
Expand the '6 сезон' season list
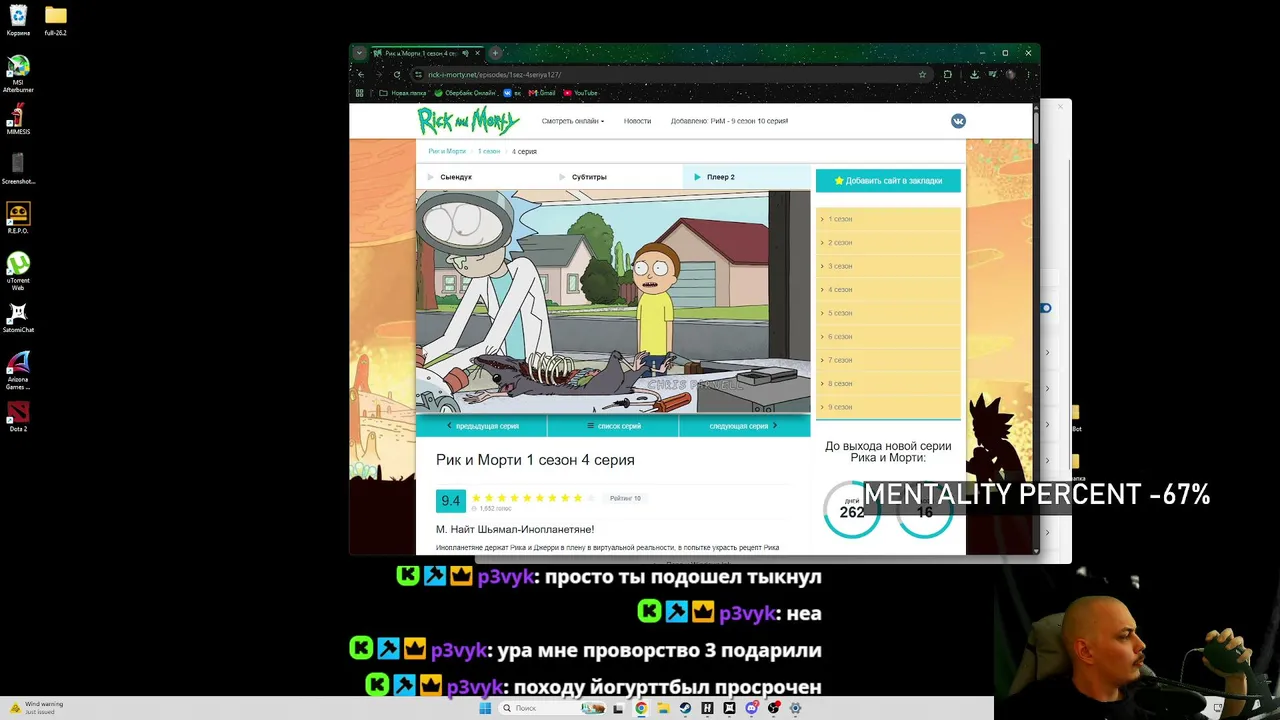888,336
